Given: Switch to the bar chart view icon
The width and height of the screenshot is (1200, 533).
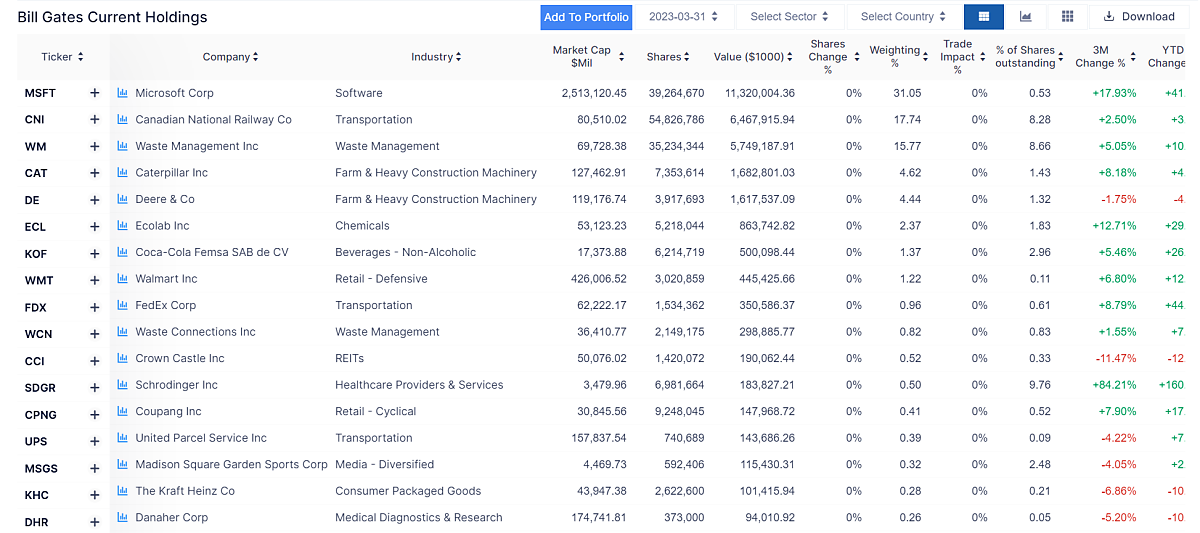Looking at the screenshot, I should click(x=1026, y=16).
